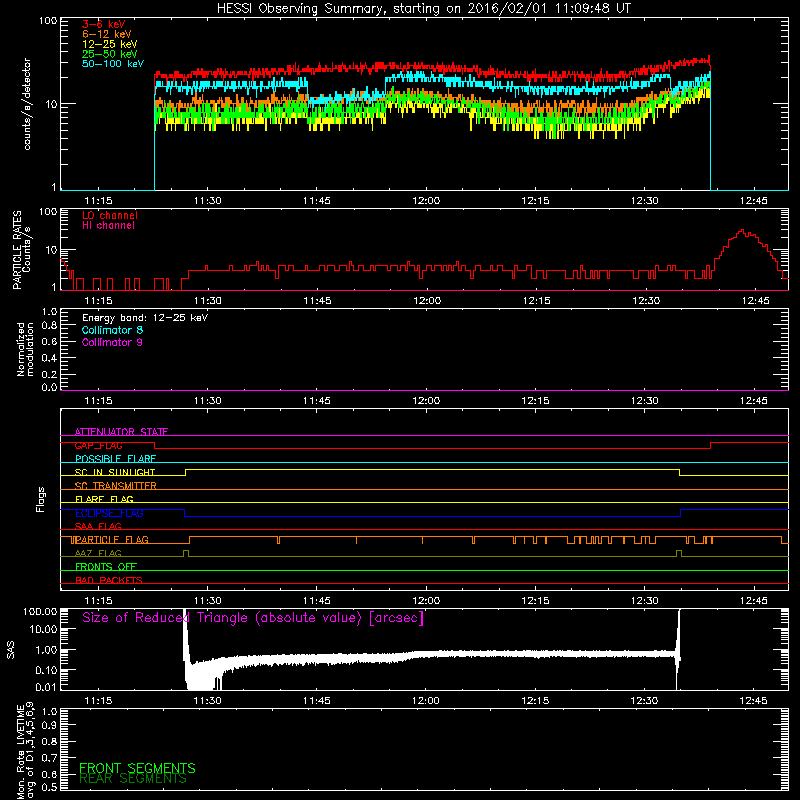Click the POSSIBLE_FLARE flag label
The width and height of the screenshot is (800, 800).
(x=115, y=459)
